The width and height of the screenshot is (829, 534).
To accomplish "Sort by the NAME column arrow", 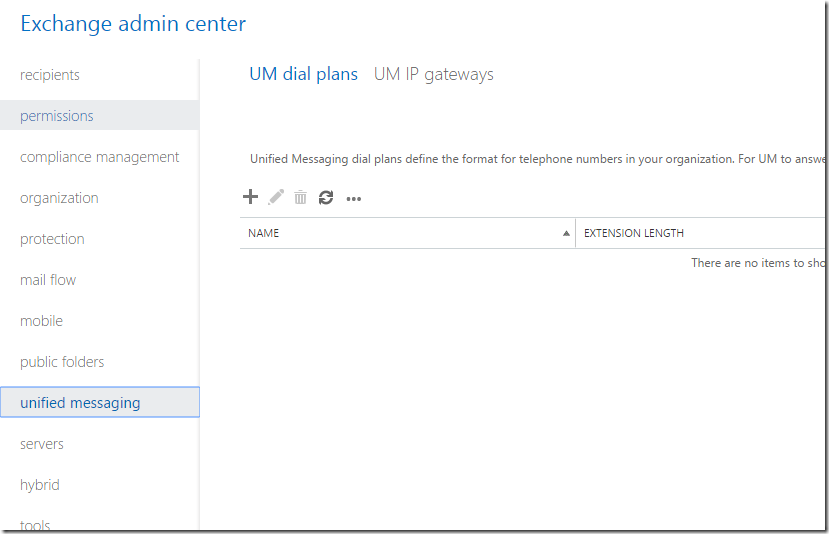I will [x=566, y=233].
